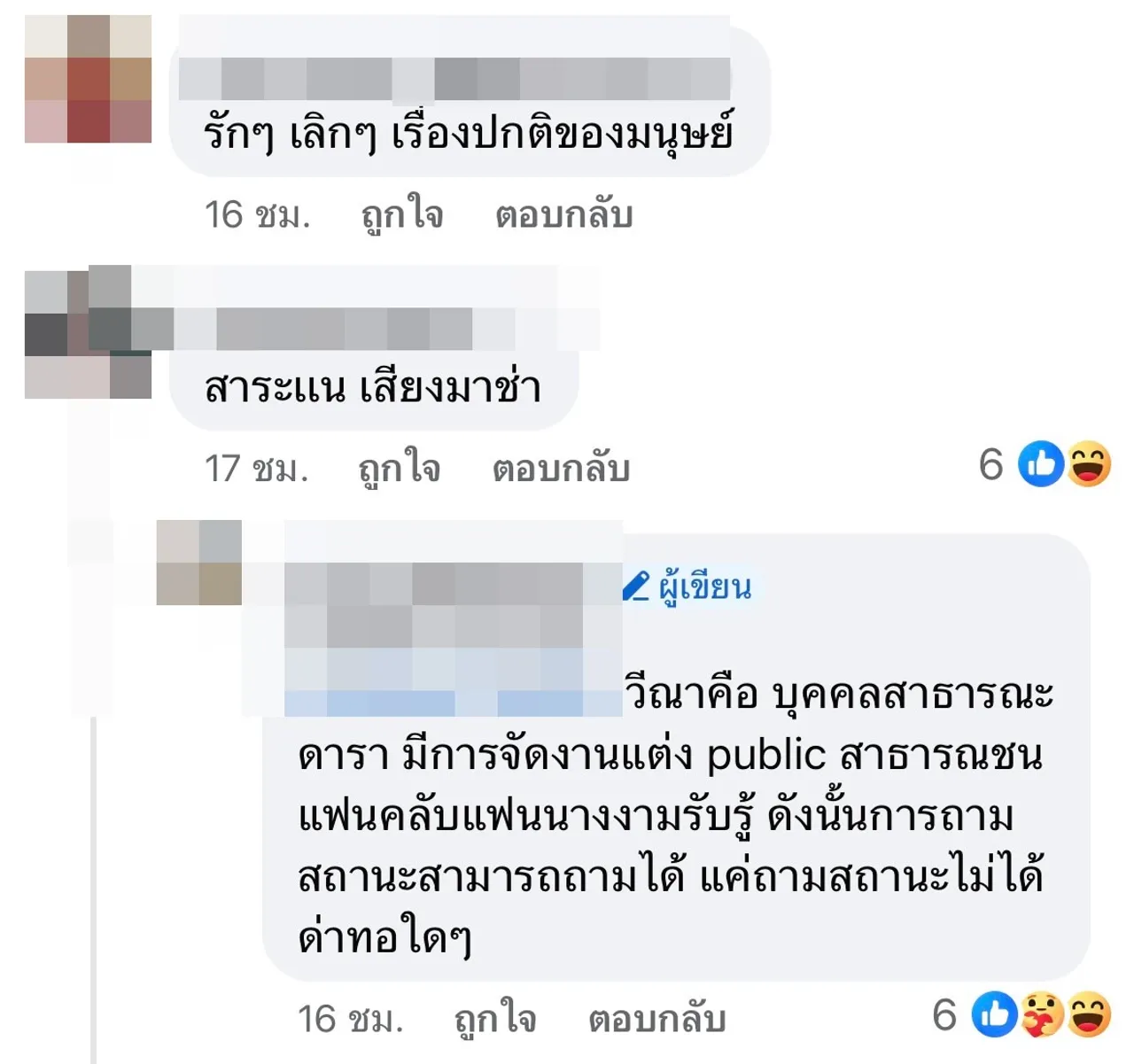Click ตอบกลับ under the author's reply
The height and width of the screenshot is (1064, 1134).
coord(657,1018)
